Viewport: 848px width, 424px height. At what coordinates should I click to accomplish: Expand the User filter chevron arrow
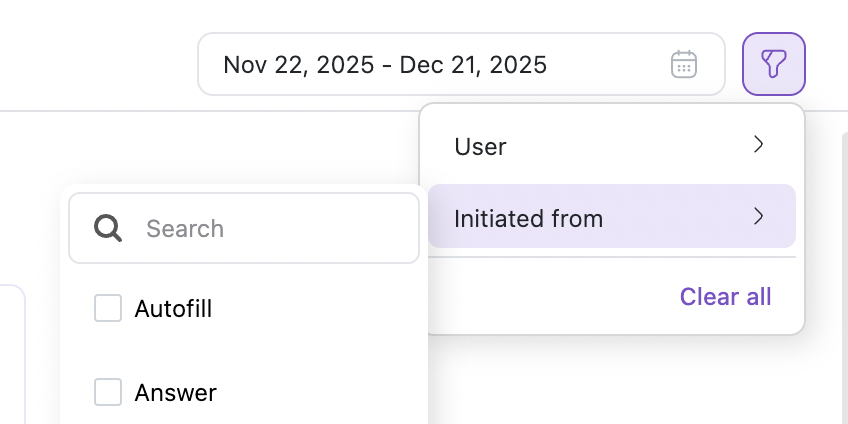click(758, 145)
